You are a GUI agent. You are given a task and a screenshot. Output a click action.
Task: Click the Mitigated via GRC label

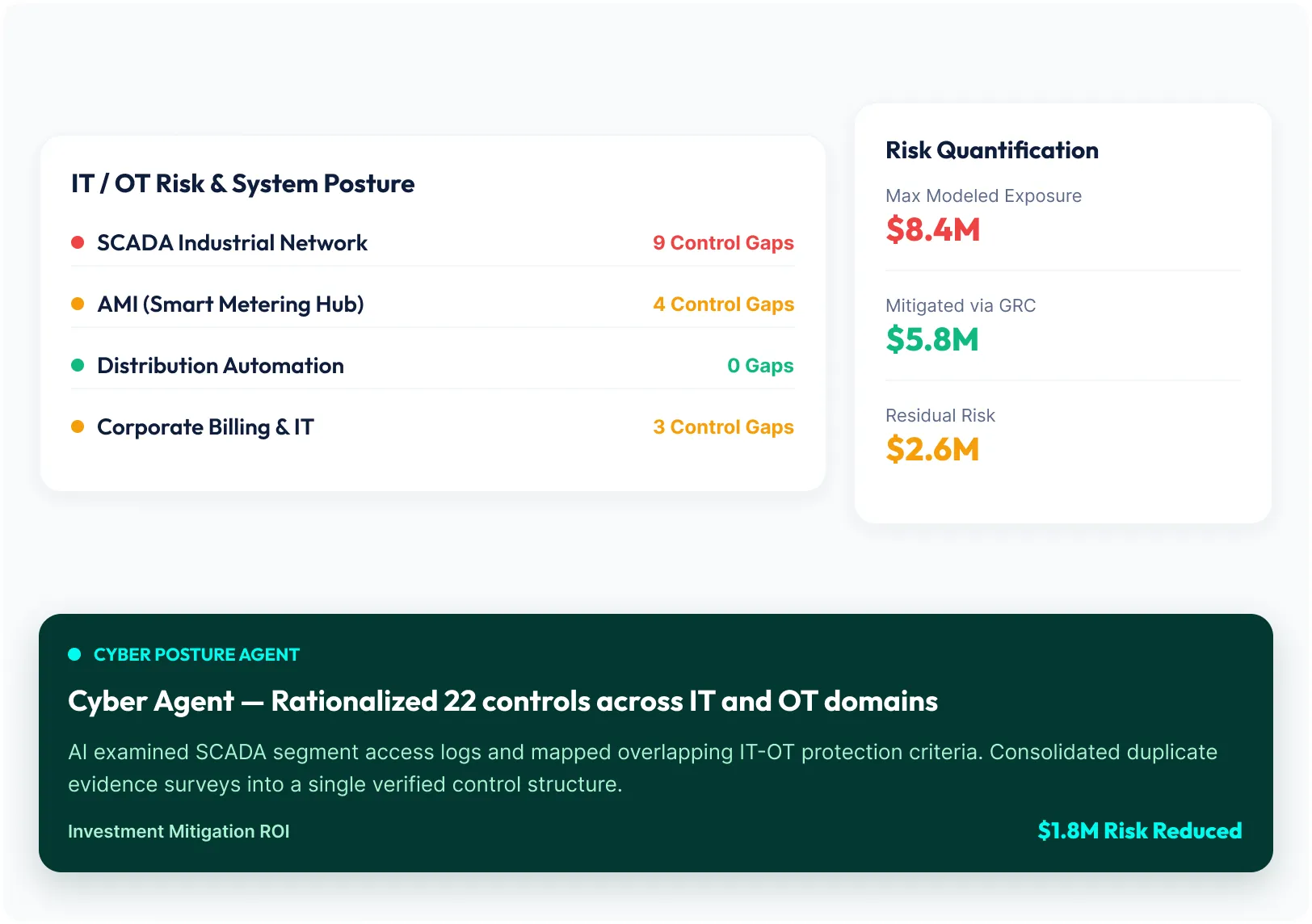point(961,305)
